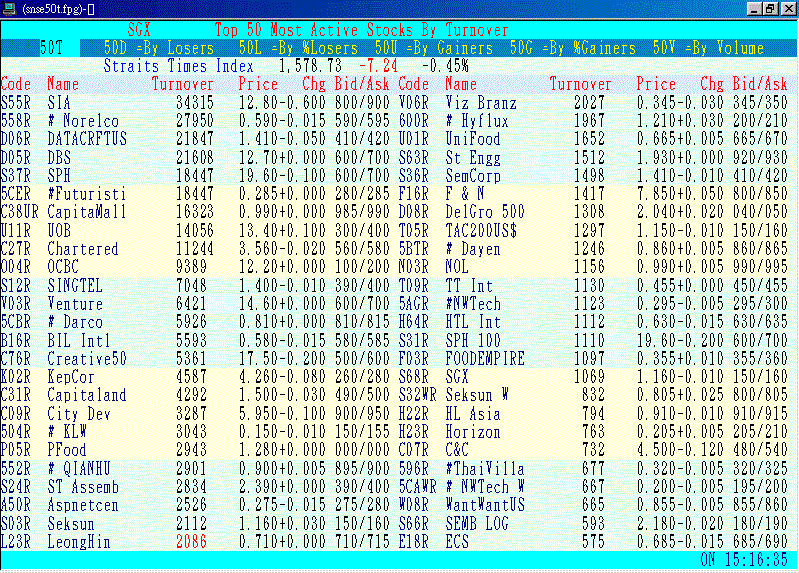Maximize the snse50t.fpg window
This screenshot has height=573, width=799.
[770, 9]
